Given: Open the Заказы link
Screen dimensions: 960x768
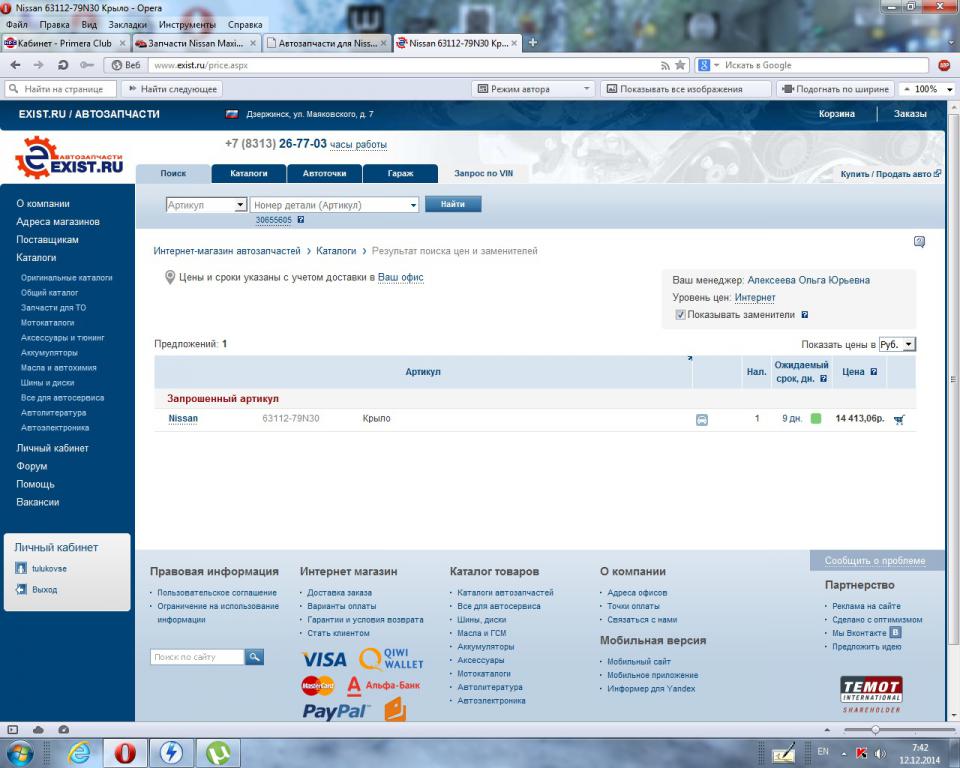Looking at the screenshot, I should pos(910,114).
